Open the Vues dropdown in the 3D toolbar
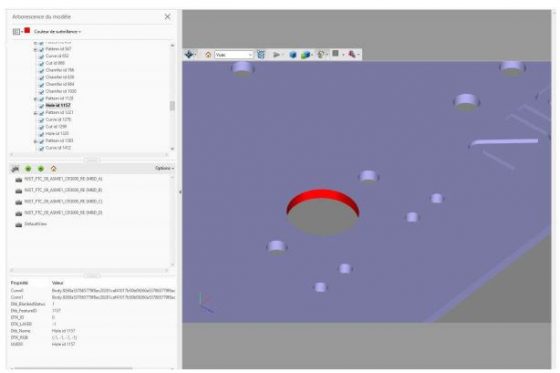This screenshot has height=373, width=560. click(234, 55)
